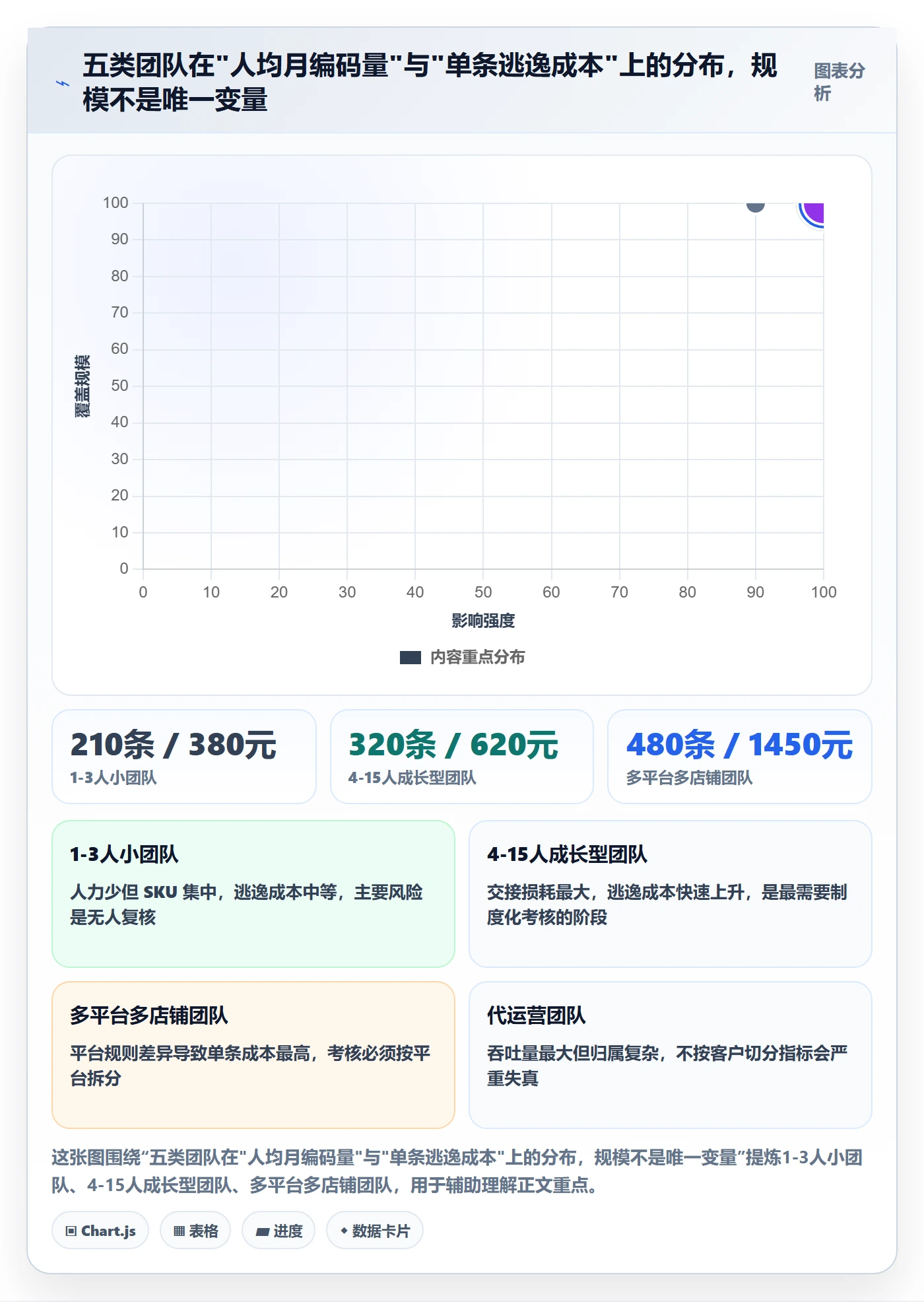Select the 480条 / 1450元 stat value
The image size is (924, 1302).
click(740, 745)
